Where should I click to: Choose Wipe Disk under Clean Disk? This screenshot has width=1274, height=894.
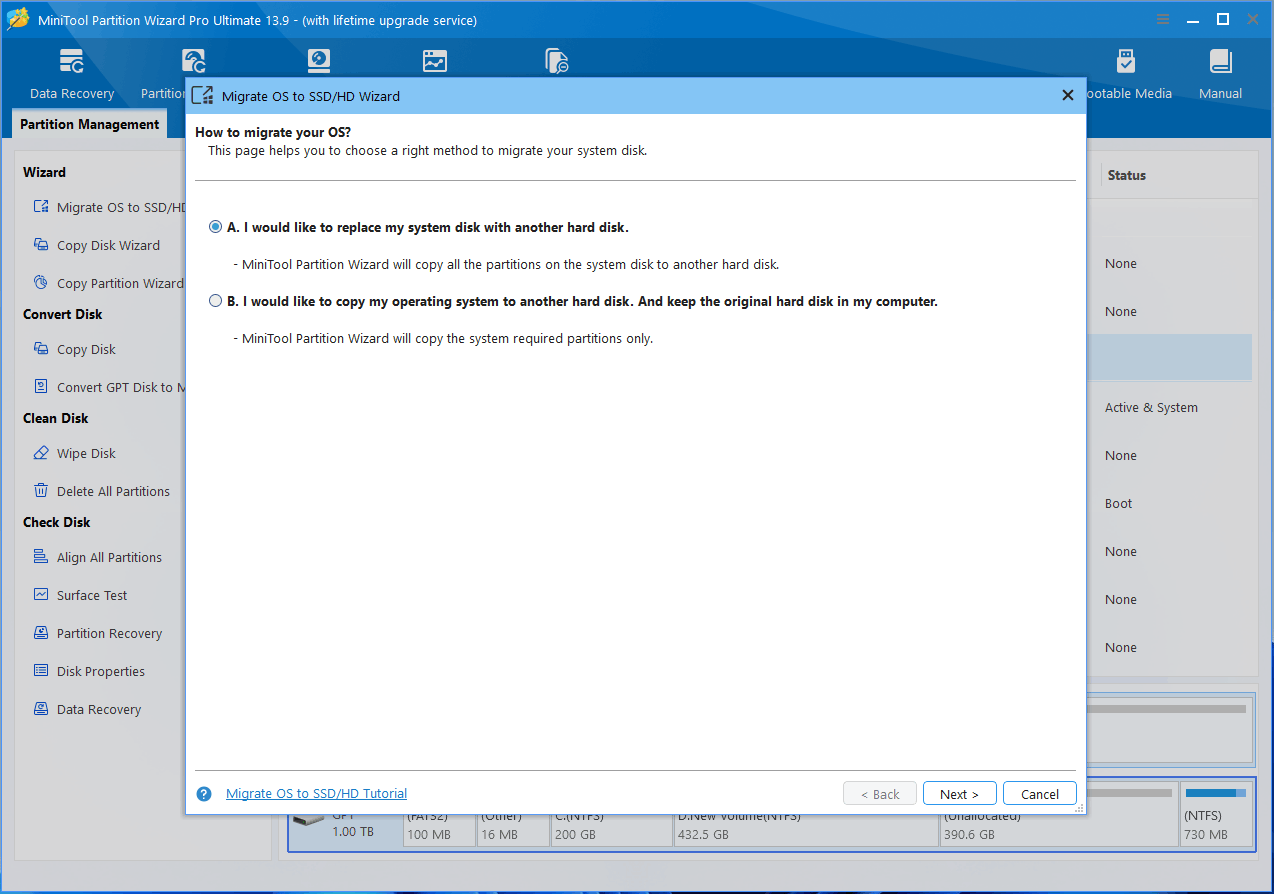click(x=74, y=453)
